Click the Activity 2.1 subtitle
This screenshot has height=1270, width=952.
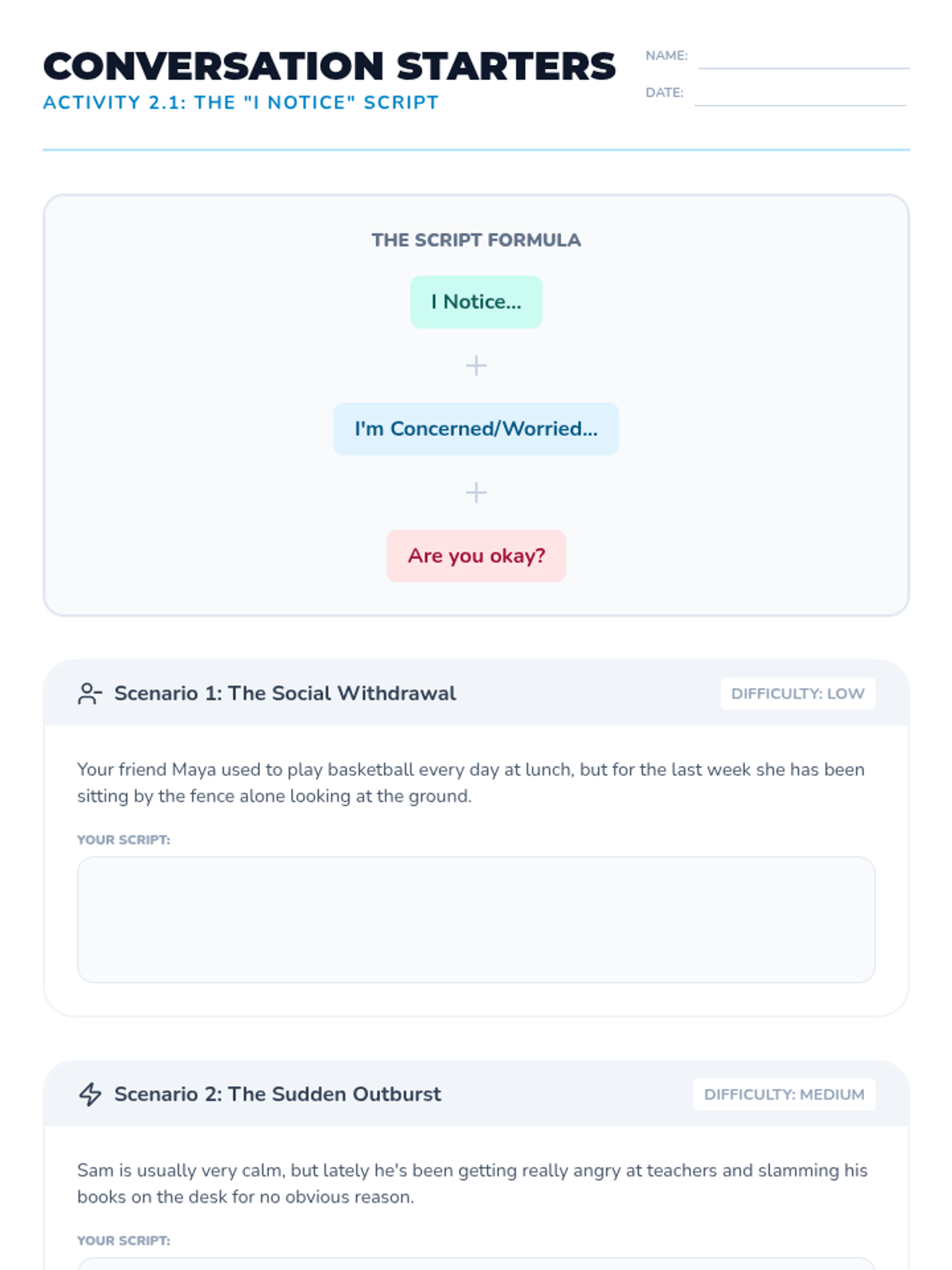tap(240, 103)
